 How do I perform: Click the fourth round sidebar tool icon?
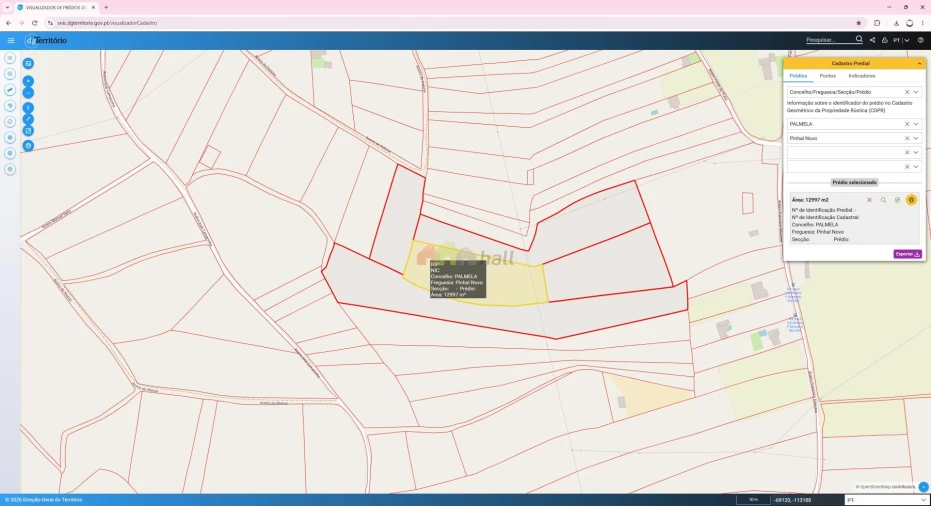[10, 106]
